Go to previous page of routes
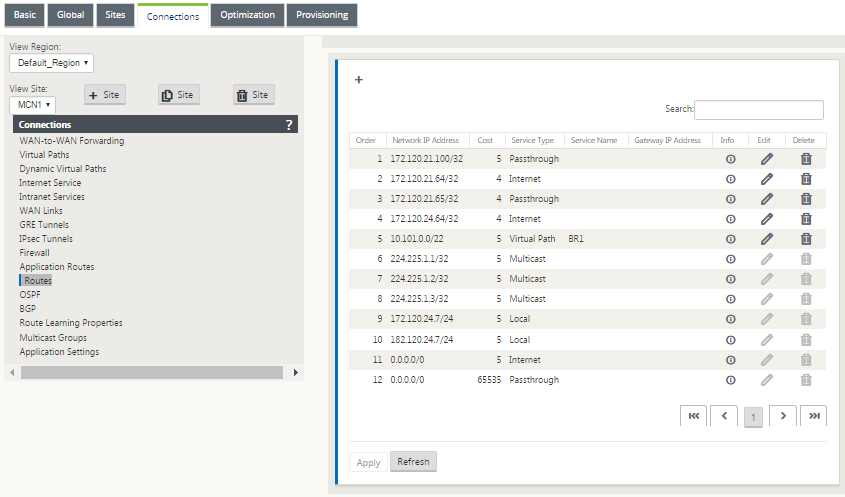This screenshot has height=497, width=845. pos(724,416)
